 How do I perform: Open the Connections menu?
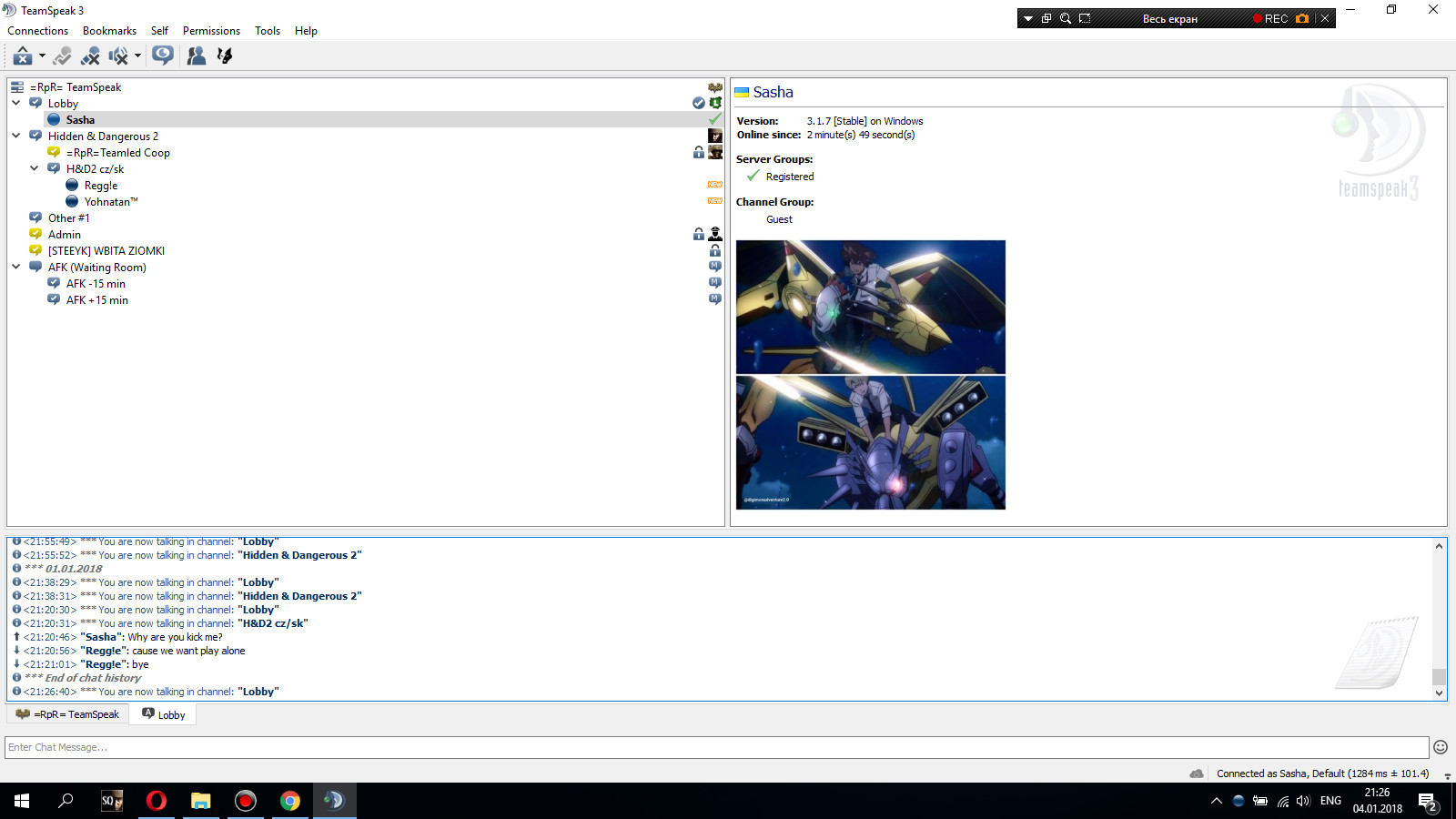click(37, 31)
